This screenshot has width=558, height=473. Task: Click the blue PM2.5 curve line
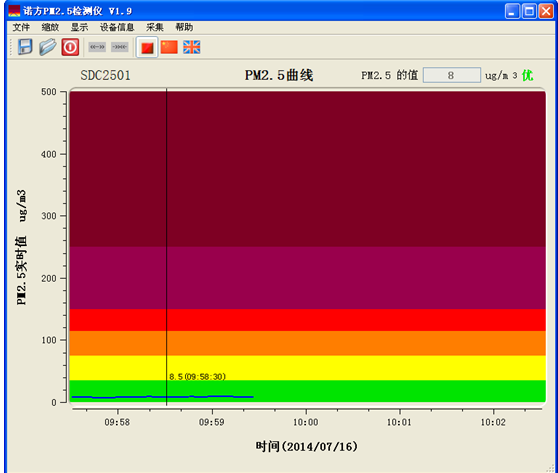coord(162,396)
